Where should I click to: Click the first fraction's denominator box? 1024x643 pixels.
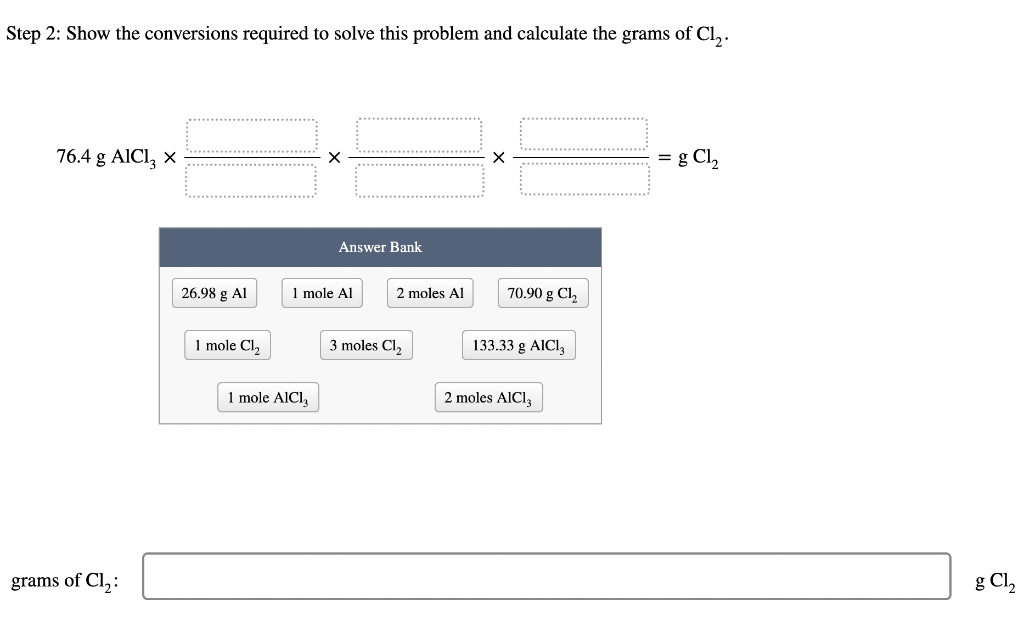click(x=251, y=182)
